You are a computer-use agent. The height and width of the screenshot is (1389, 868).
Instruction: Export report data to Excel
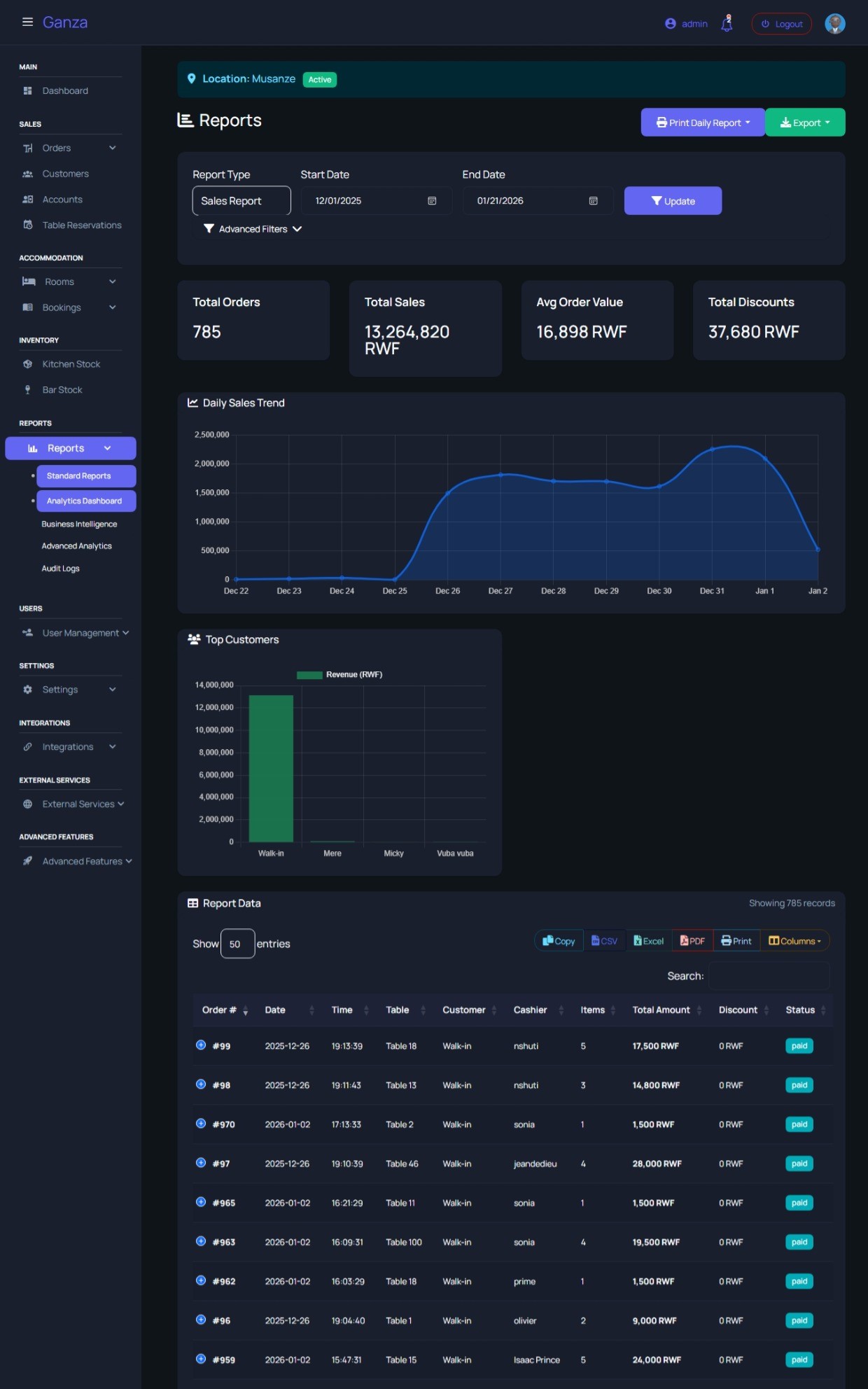(649, 942)
